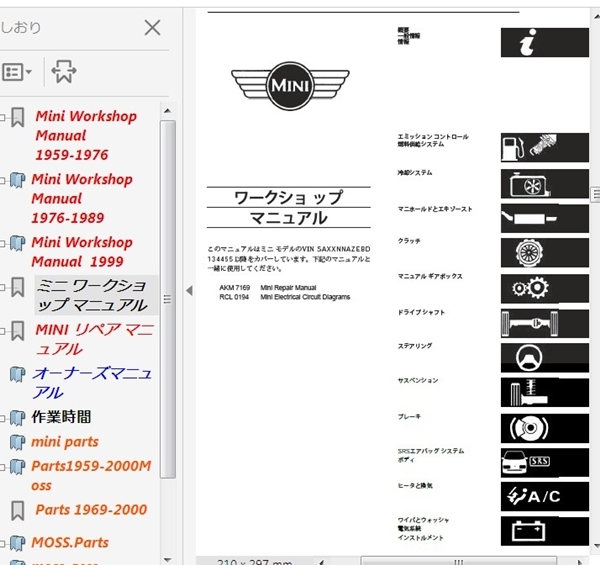This screenshot has height=565, width=600.
Task: Click bookmark icon beside Mini Workshop Manual 1959-1976
Action: (x=18, y=117)
